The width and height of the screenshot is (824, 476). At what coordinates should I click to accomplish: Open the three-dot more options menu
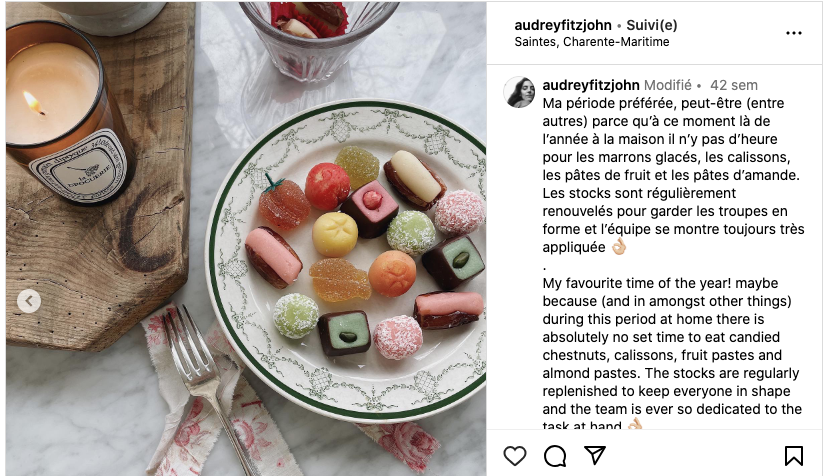pyautogui.click(x=794, y=33)
